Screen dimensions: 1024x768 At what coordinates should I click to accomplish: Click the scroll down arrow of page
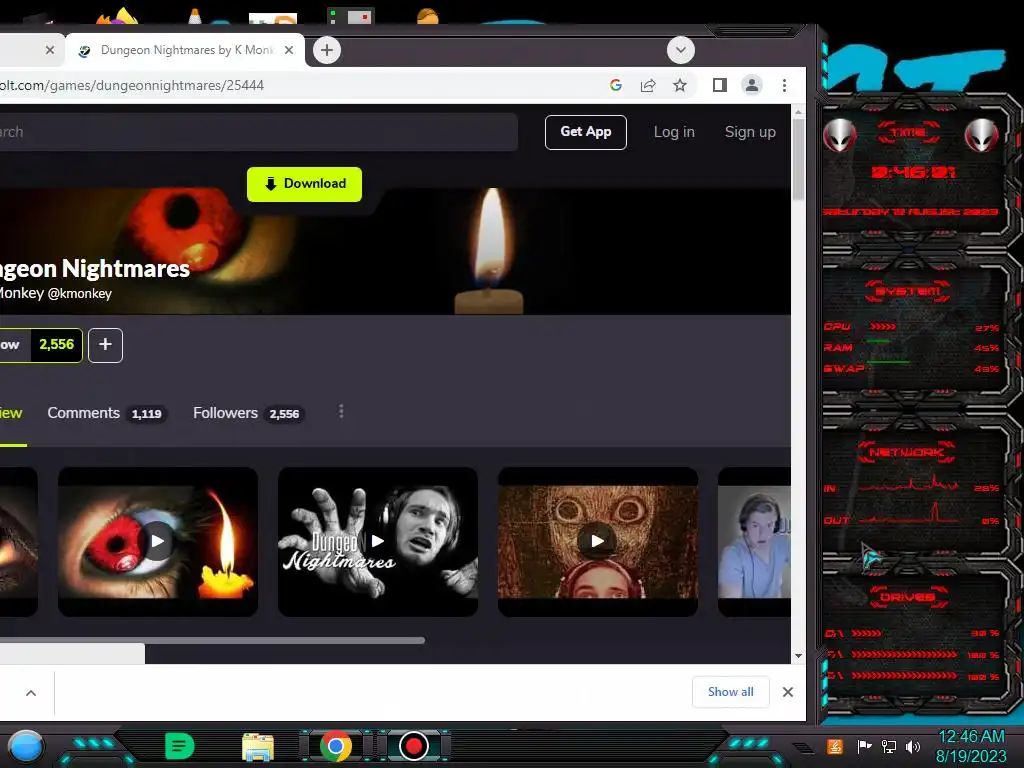point(798,656)
